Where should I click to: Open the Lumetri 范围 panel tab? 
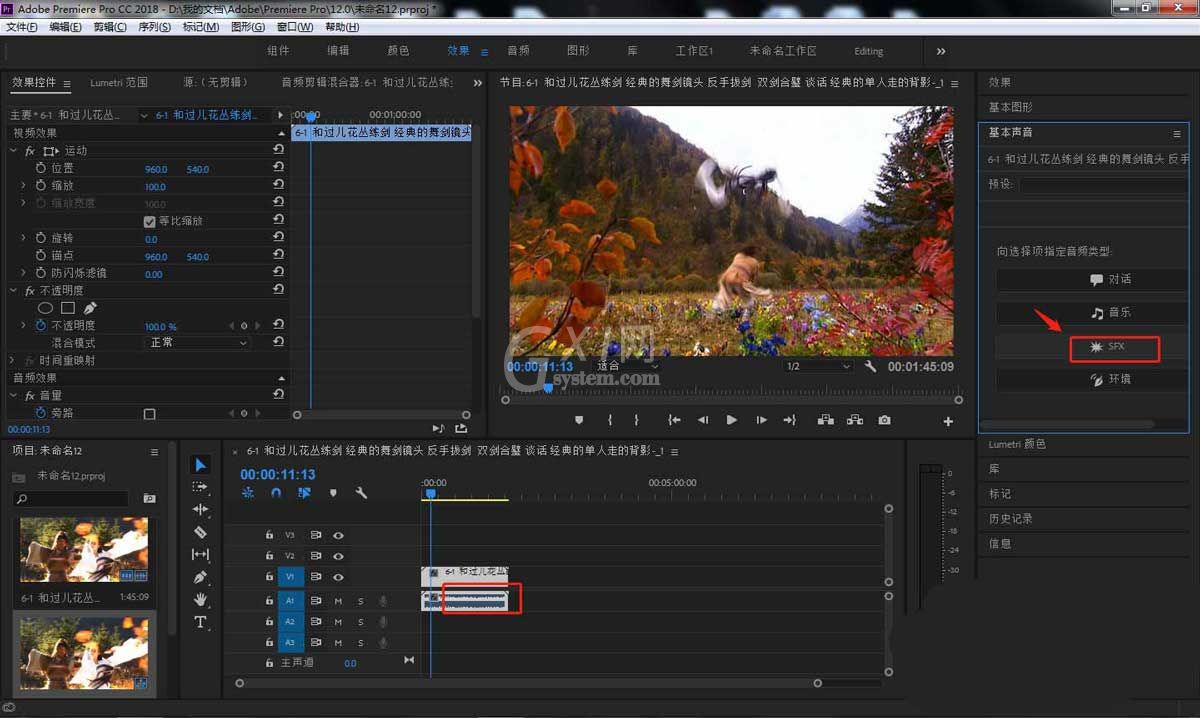pos(118,83)
